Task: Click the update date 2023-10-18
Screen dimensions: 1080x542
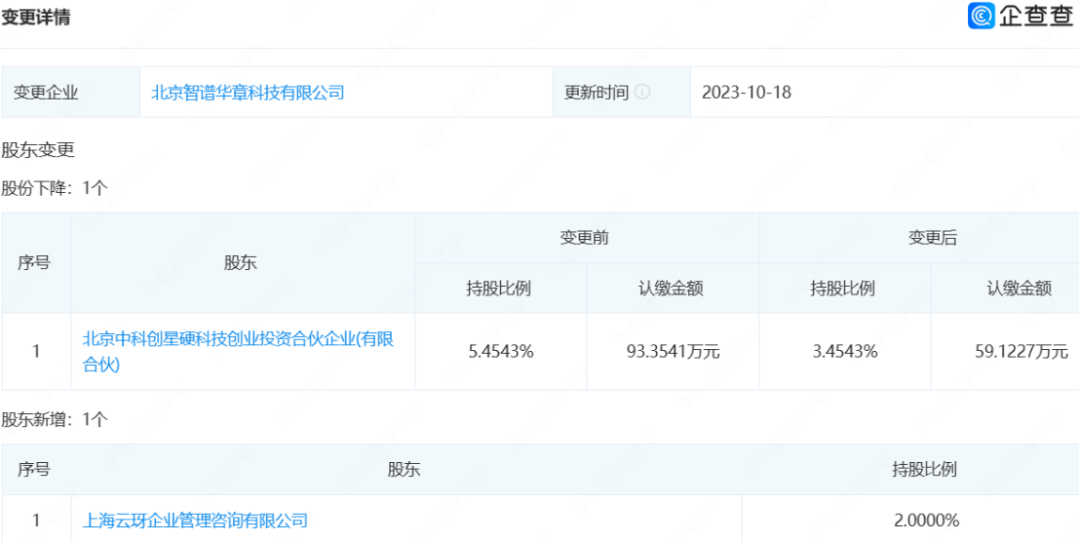Action: (x=746, y=92)
